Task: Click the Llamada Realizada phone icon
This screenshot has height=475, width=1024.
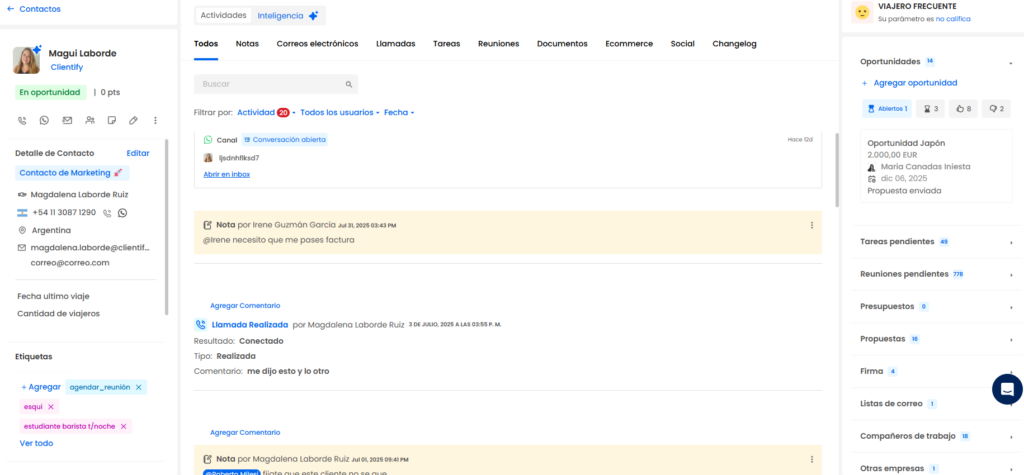Action: click(x=200, y=324)
